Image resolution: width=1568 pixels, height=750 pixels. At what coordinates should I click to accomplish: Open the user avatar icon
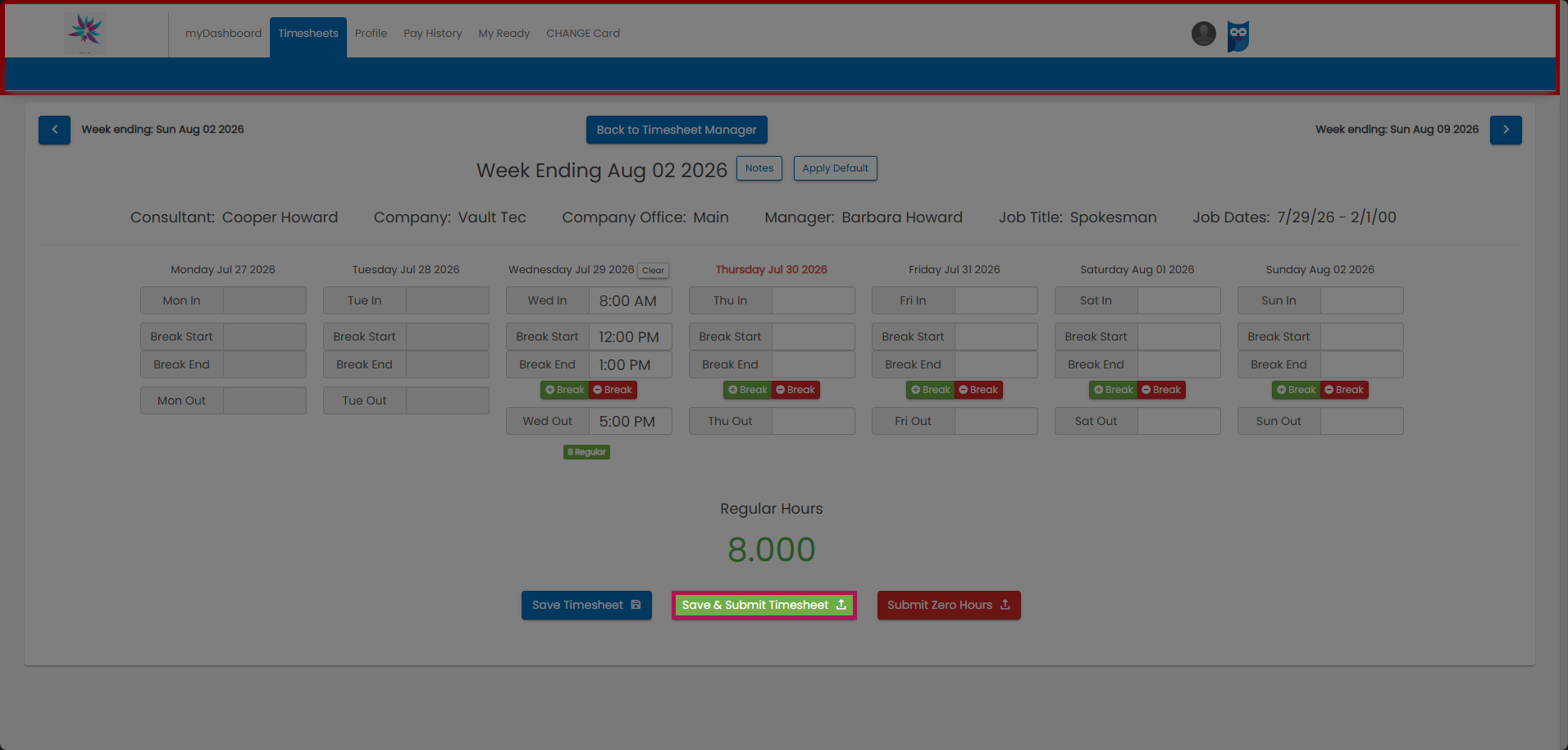(1203, 34)
